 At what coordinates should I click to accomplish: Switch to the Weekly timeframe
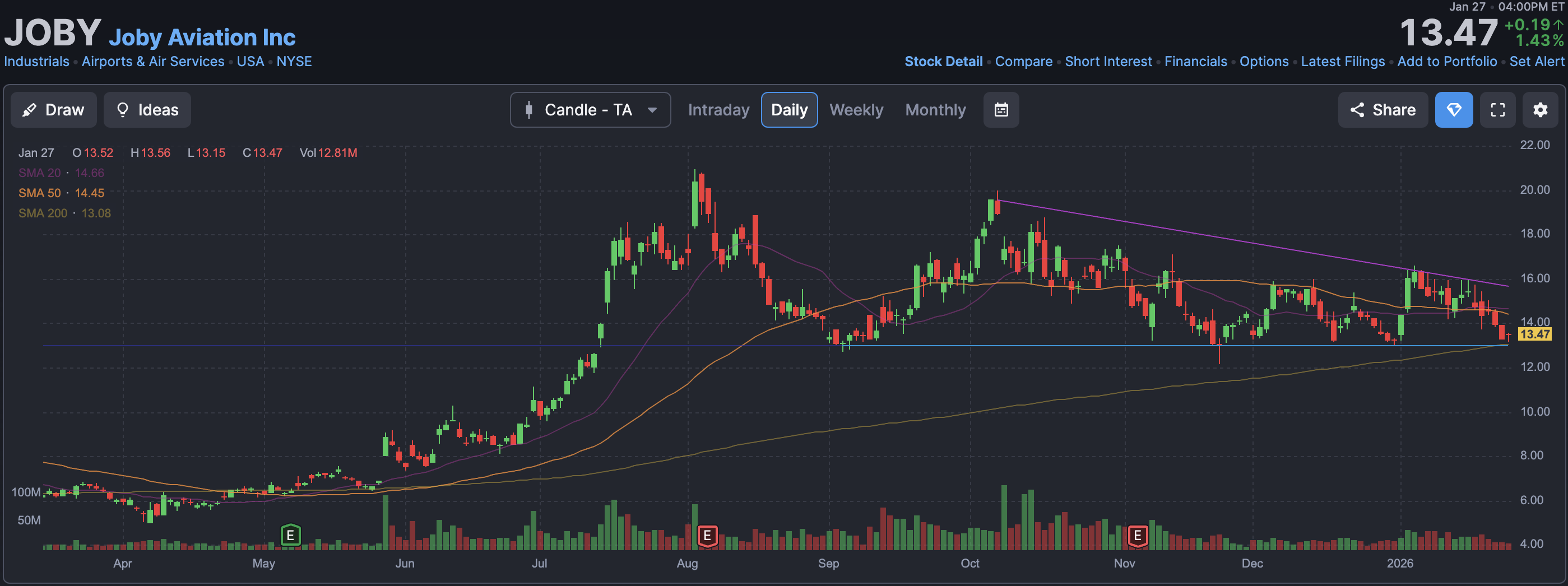(x=856, y=110)
